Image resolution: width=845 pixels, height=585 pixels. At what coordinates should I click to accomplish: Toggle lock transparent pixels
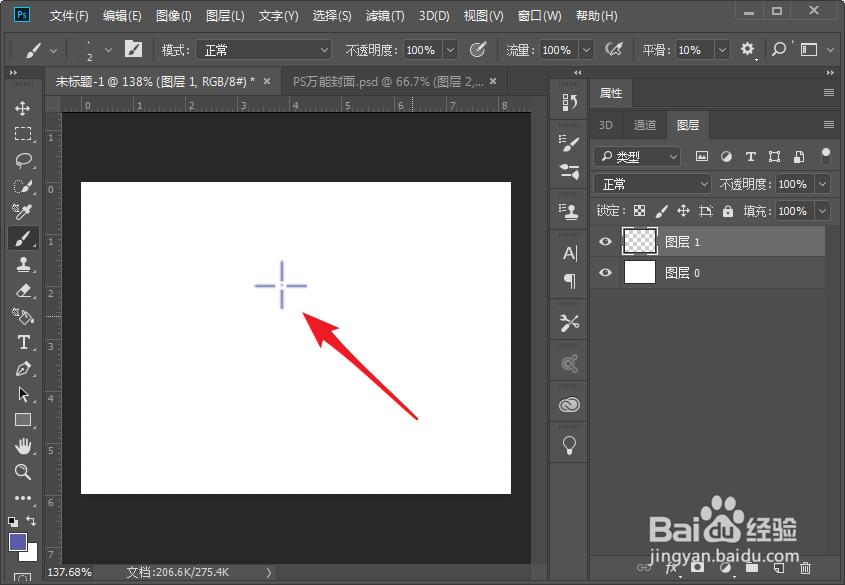639,211
